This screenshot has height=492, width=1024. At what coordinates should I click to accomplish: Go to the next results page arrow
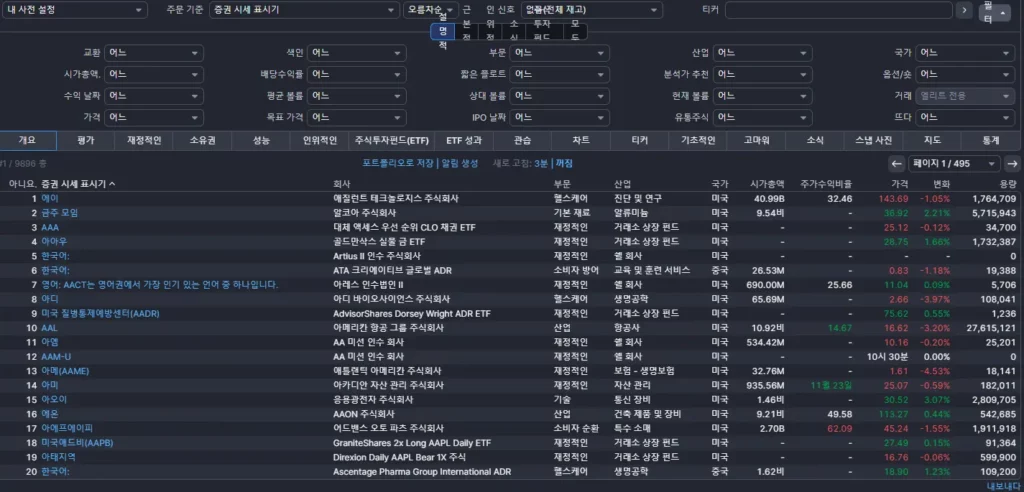point(1012,163)
